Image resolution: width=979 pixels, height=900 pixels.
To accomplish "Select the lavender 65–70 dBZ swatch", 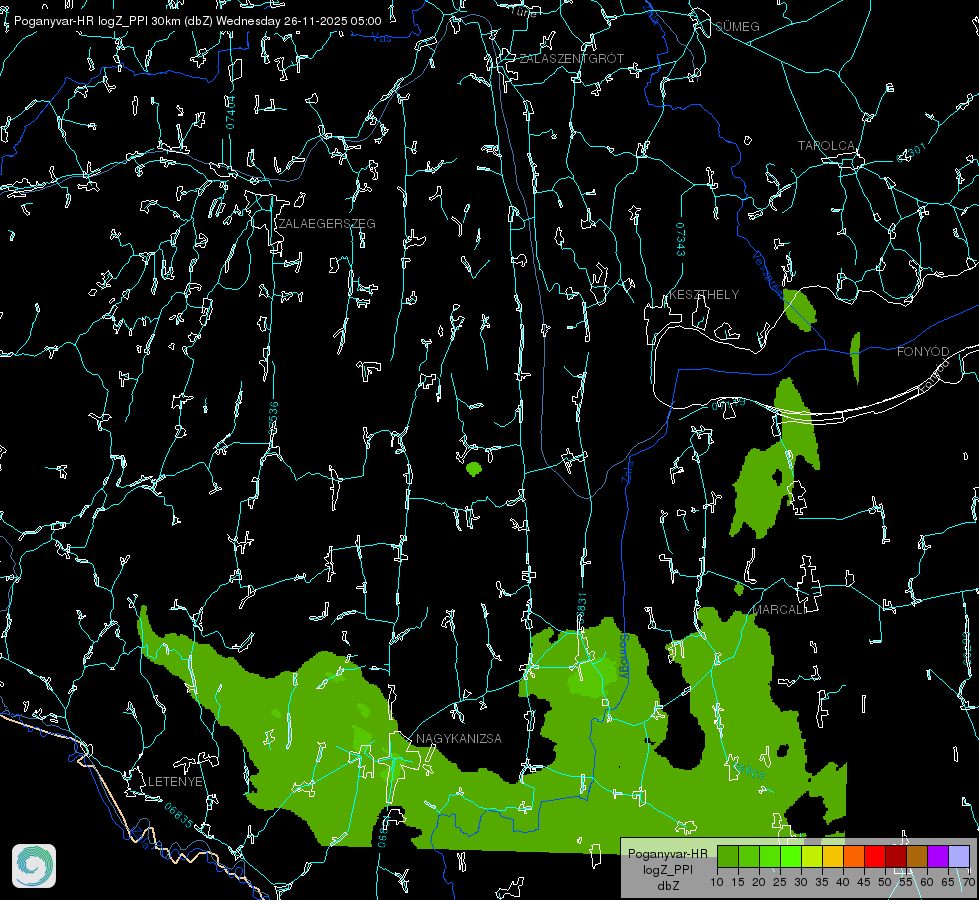I will point(959,856).
